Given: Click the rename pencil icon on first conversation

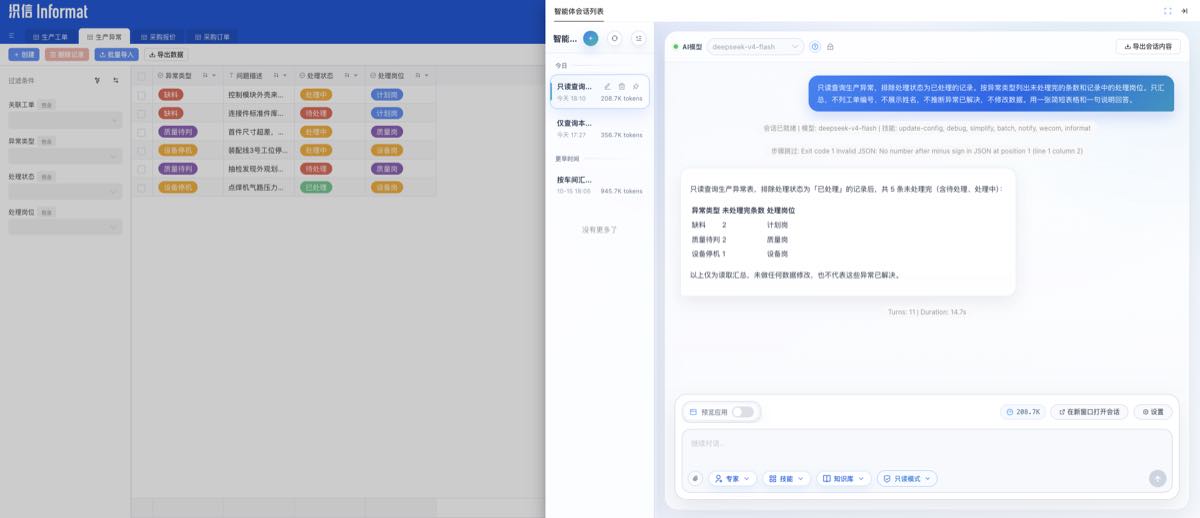Looking at the screenshot, I should coord(607,87).
